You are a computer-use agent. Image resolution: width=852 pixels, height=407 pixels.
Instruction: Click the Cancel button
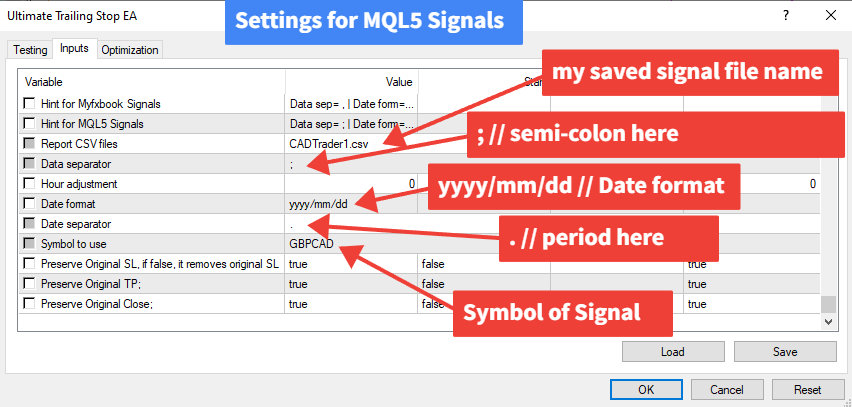click(x=727, y=389)
